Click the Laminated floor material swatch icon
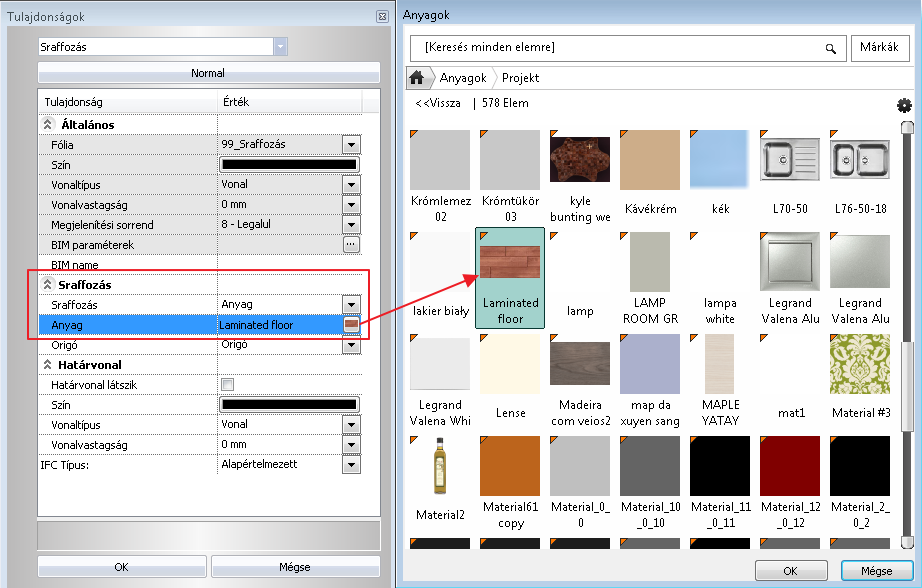 [351, 325]
